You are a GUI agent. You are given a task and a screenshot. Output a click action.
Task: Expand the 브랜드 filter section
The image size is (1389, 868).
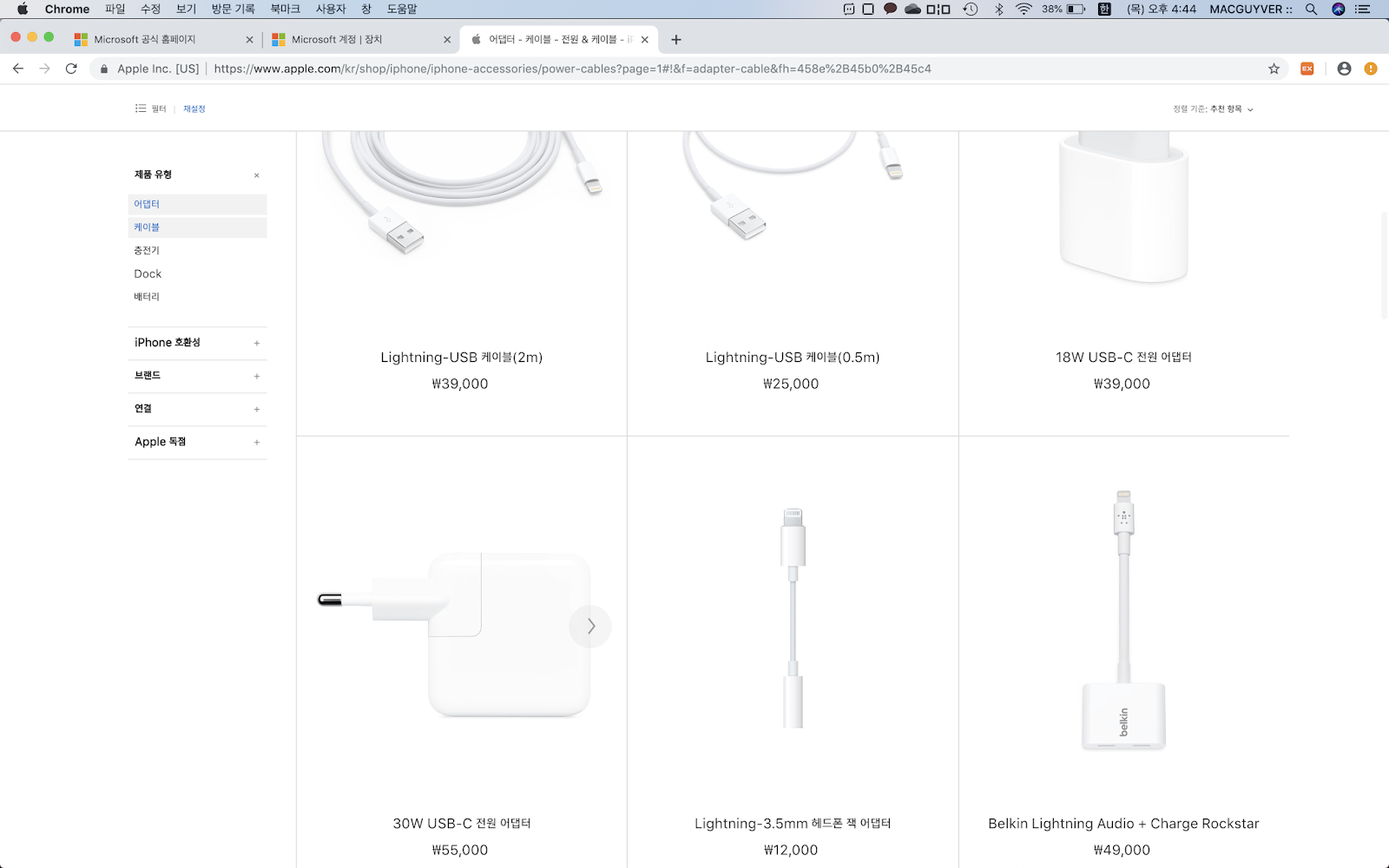(198, 376)
